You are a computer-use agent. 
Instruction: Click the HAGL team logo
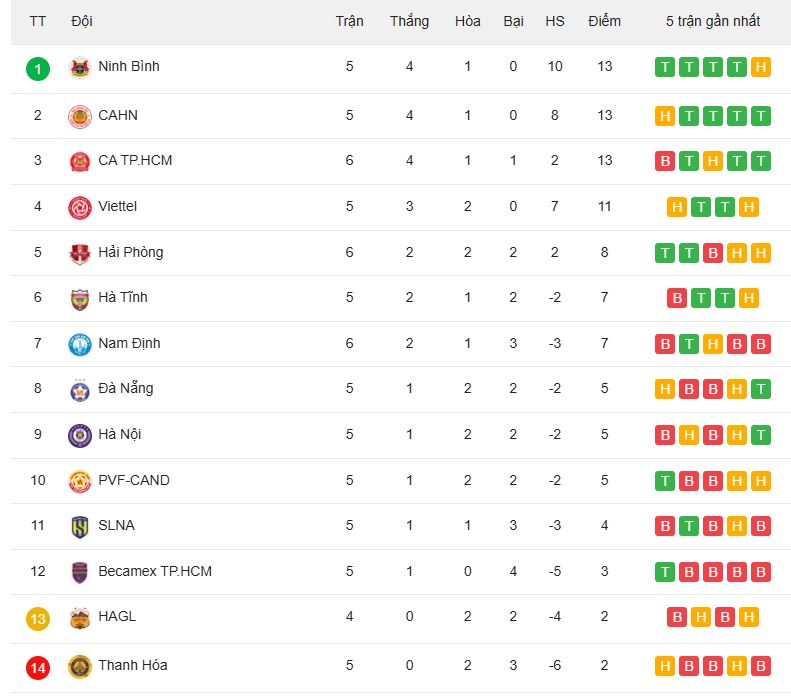pos(80,618)
